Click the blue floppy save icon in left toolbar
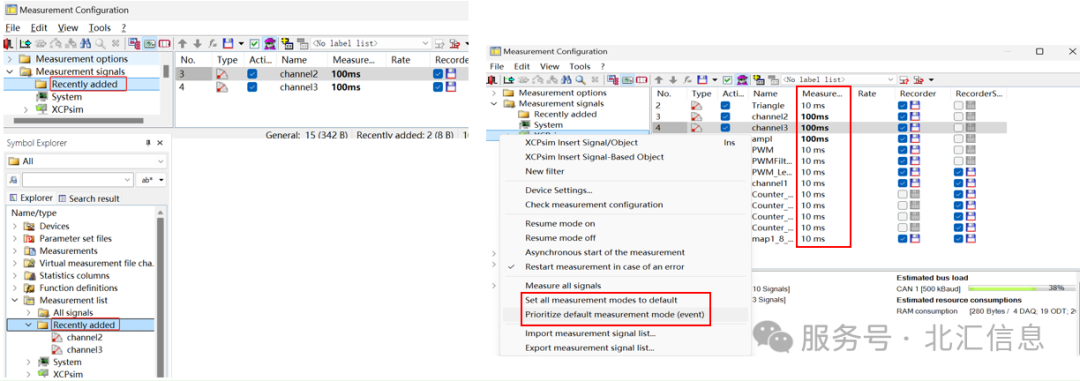 pos(228,43)
